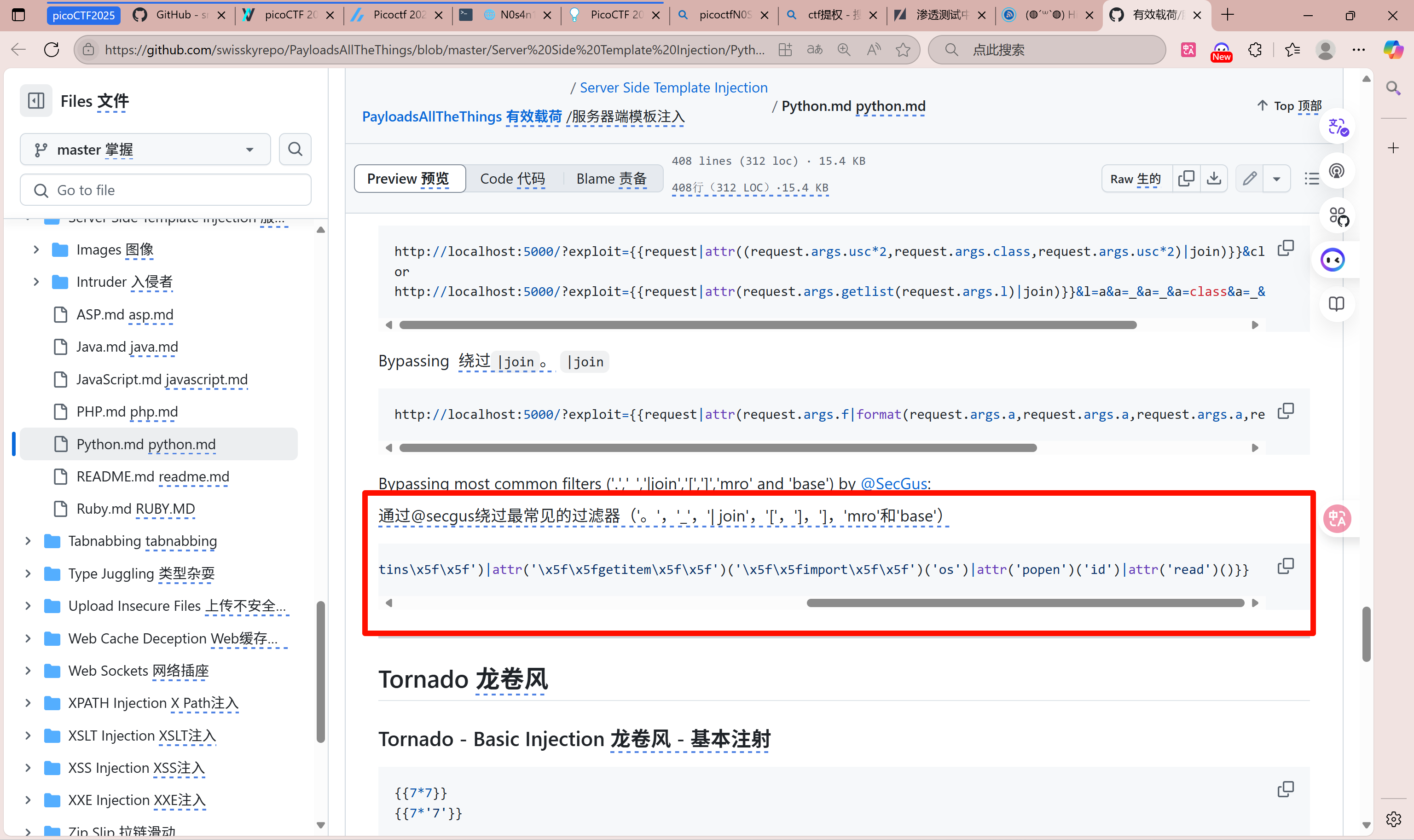The height and width of the screenshot is (840, 1414).
Task: Switch to picoCTF2025 browser tab
Action: click(x=84, y=15)
